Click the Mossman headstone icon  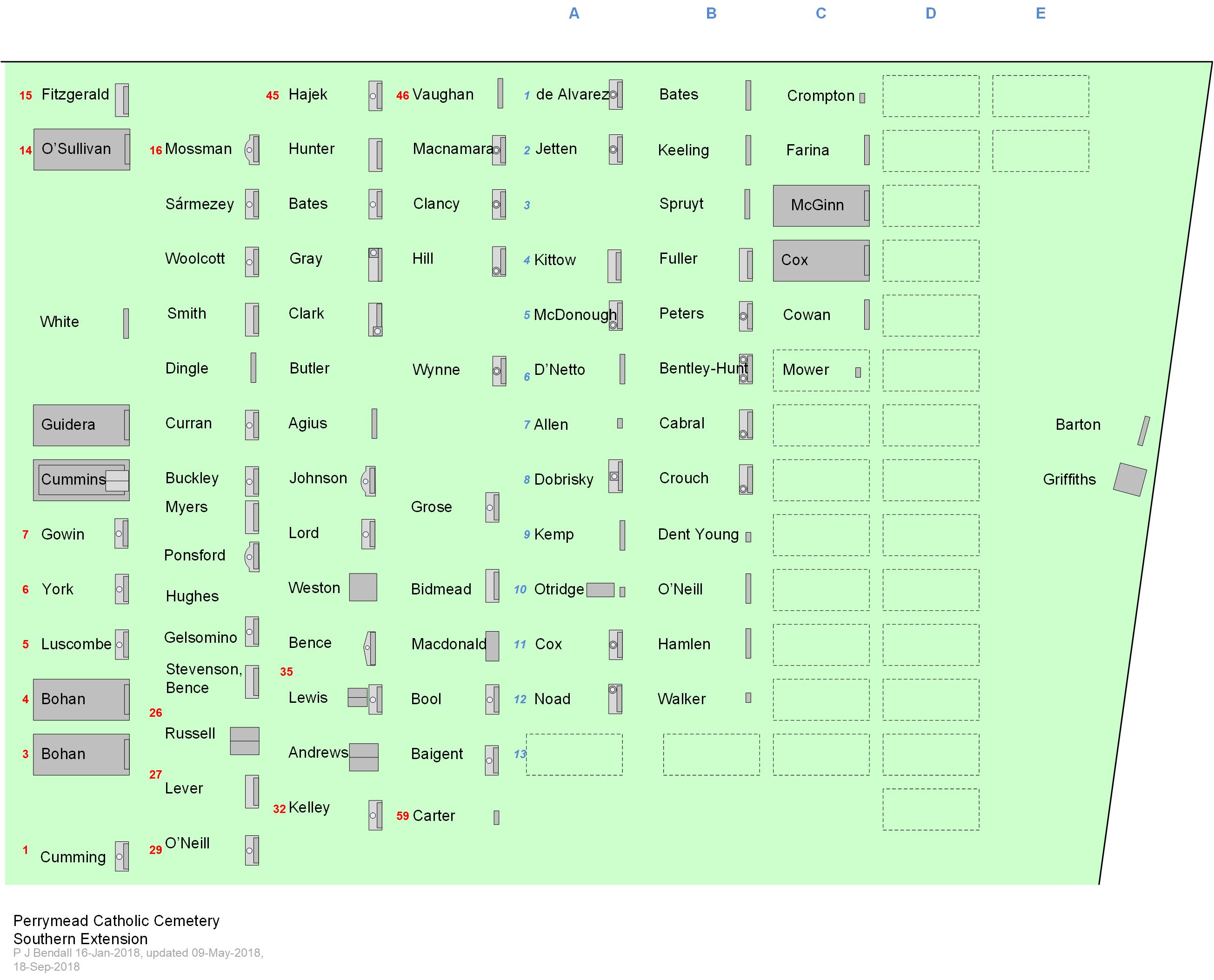tap(252, 150)
